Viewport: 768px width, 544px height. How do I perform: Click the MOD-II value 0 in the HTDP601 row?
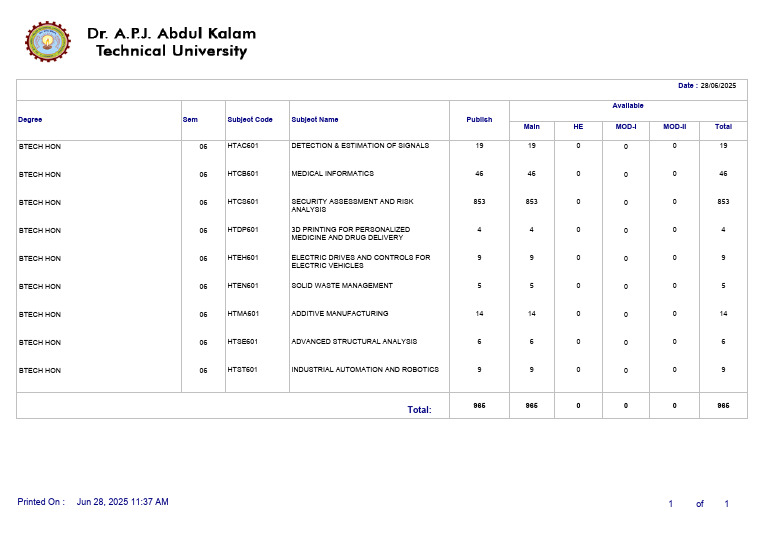pos(674,229)
